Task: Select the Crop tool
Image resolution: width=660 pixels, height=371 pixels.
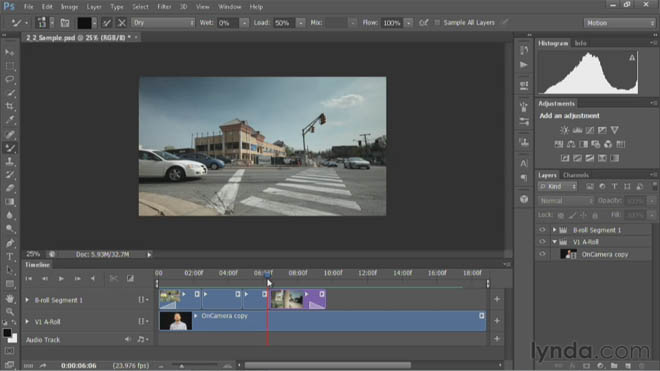Action: (x=10, y=106)
